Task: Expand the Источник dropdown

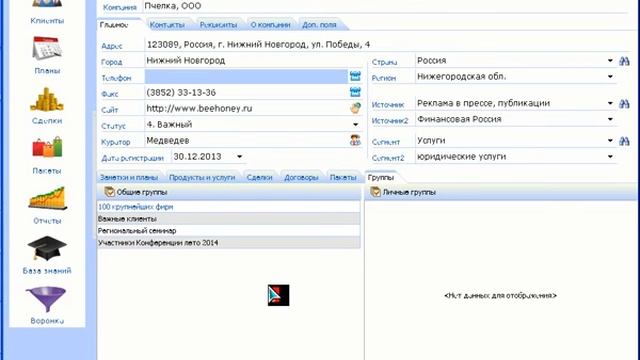Action: 610,103
